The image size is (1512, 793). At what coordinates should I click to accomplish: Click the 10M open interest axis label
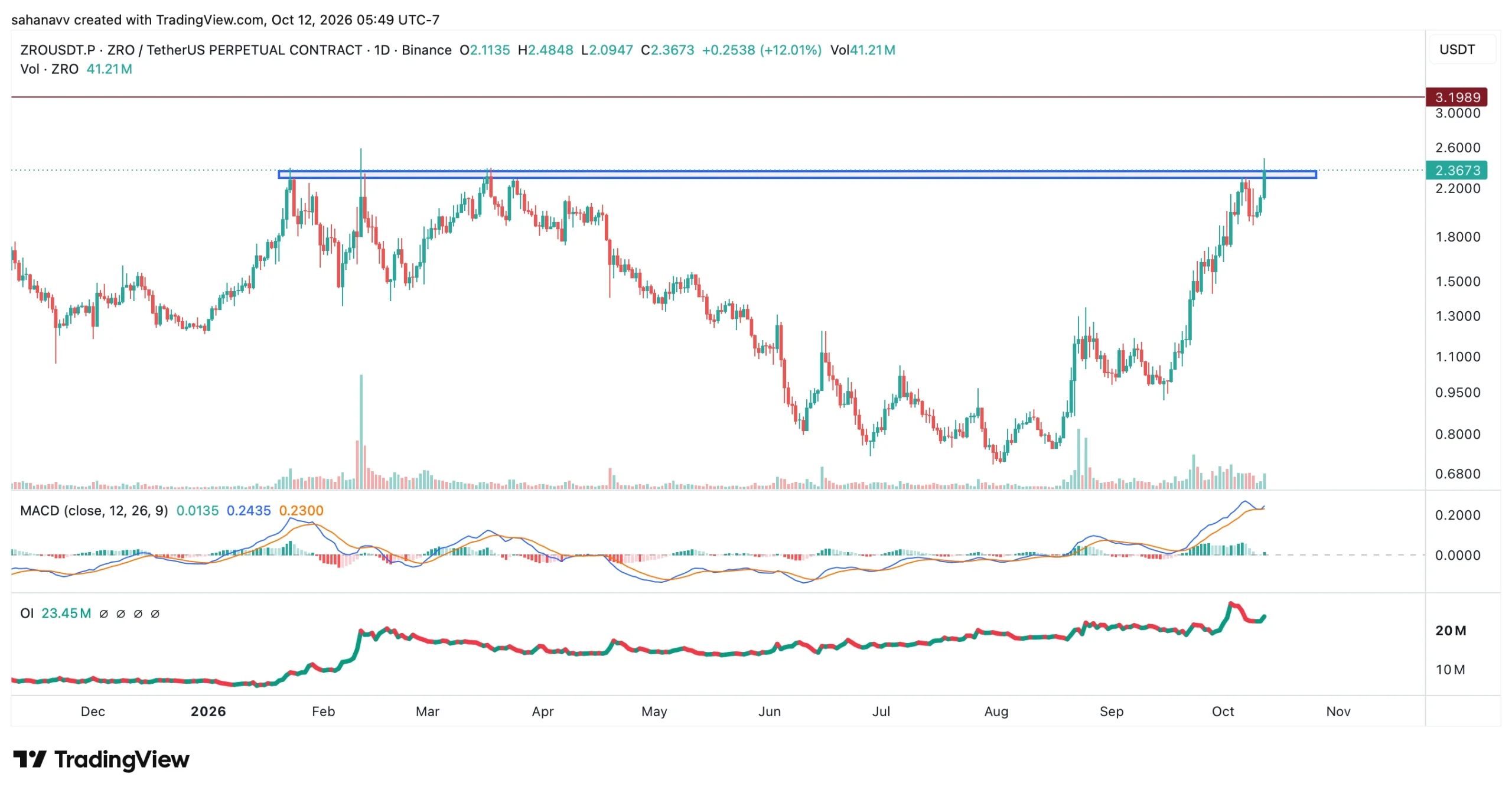[x=1451, y=670]
